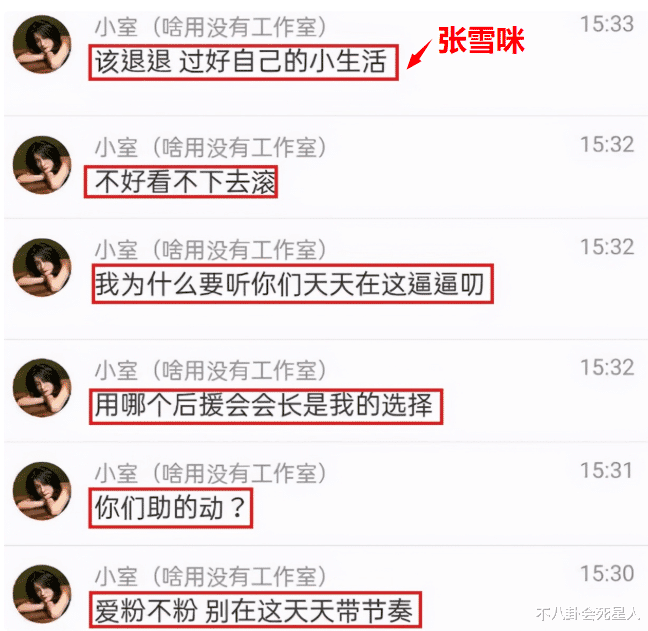Viewport: 648px width, 631px height.
Task: Click the red '张雪咪' annotation label
Action: (x=481, y=40)
